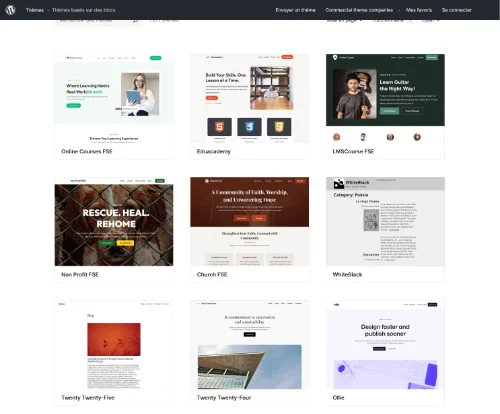Open the Non Profit FSE theme preview
The height and width of the screenshot is (414, 500).
(x=114, y=222)
